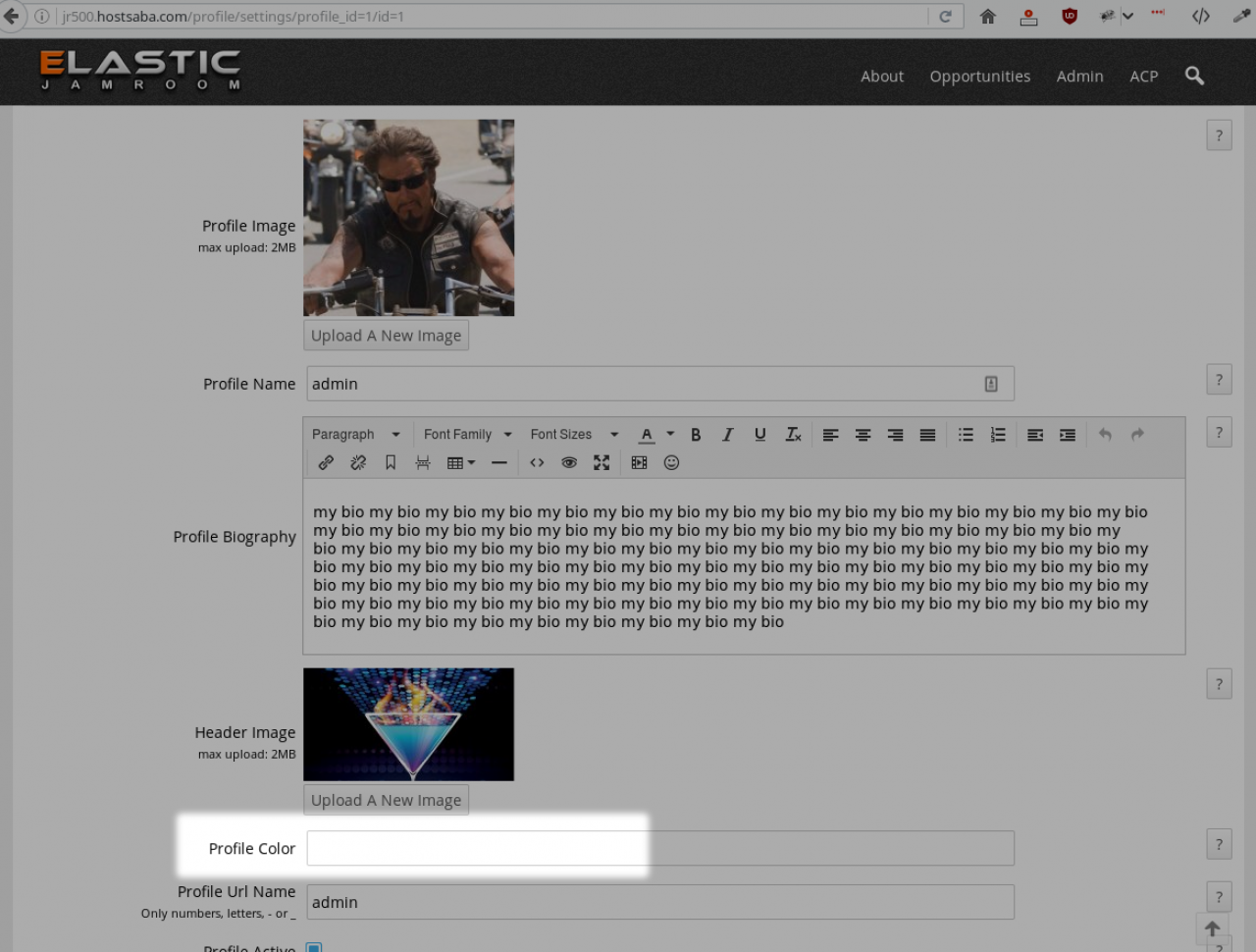1256x952 pixels.
Task: Click the browser home icon
Action: click(988, 16)
